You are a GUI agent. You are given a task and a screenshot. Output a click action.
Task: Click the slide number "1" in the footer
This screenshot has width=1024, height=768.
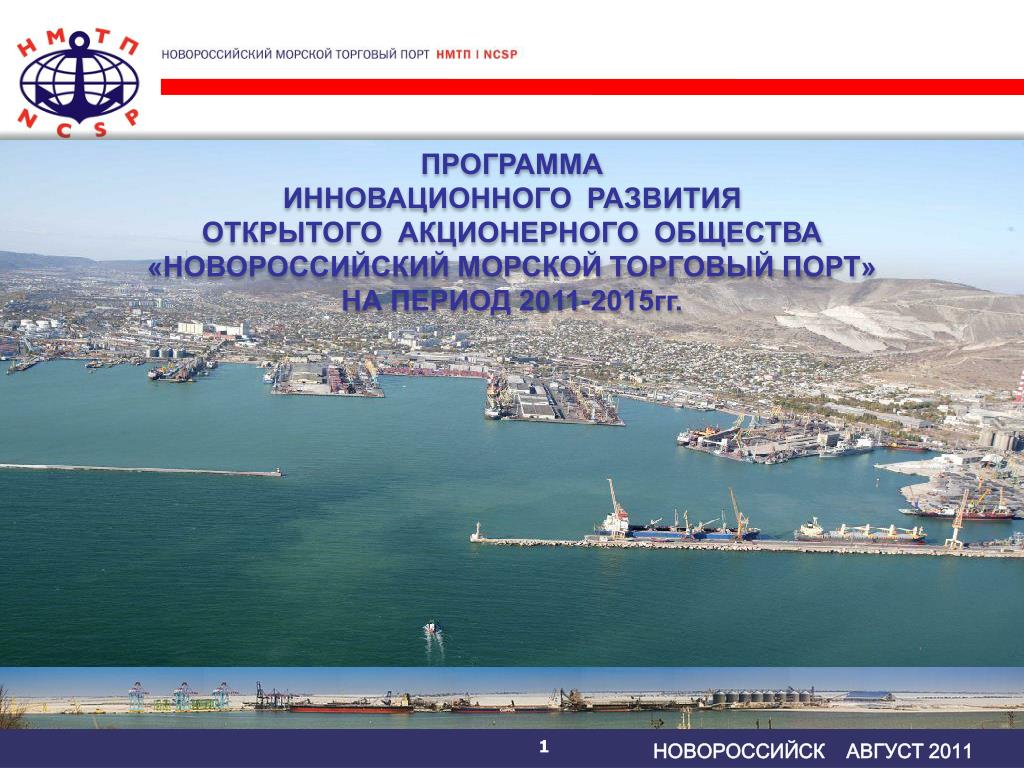pyautogui.click(x=544, y=746)
